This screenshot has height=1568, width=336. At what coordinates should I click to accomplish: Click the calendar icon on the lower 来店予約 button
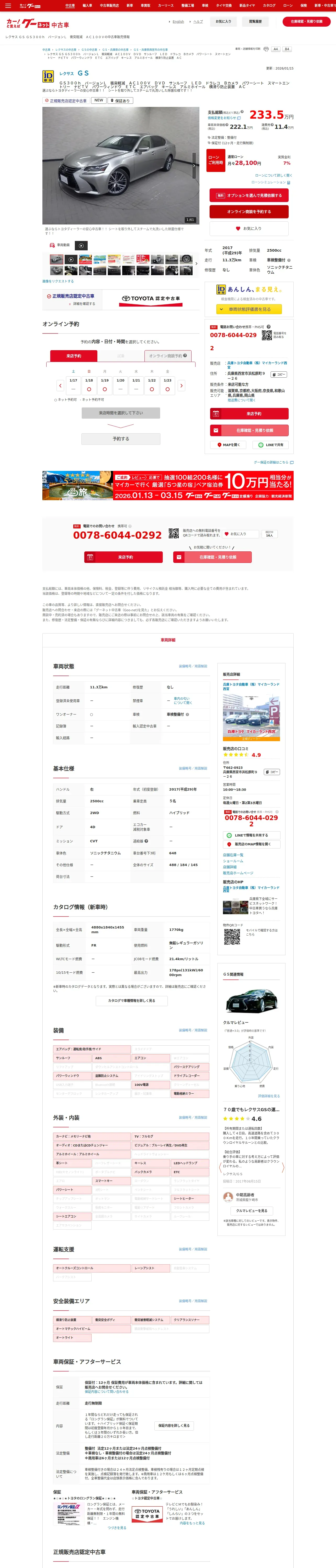[90, 557]
